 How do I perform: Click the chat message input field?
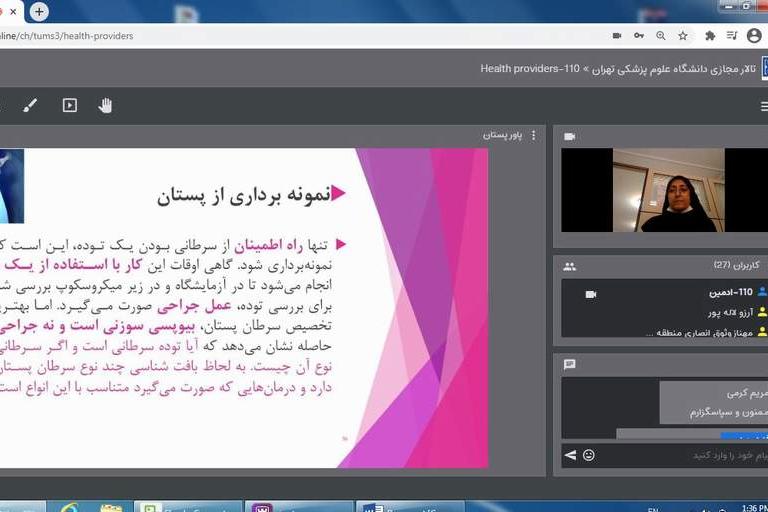click(680, 455)
